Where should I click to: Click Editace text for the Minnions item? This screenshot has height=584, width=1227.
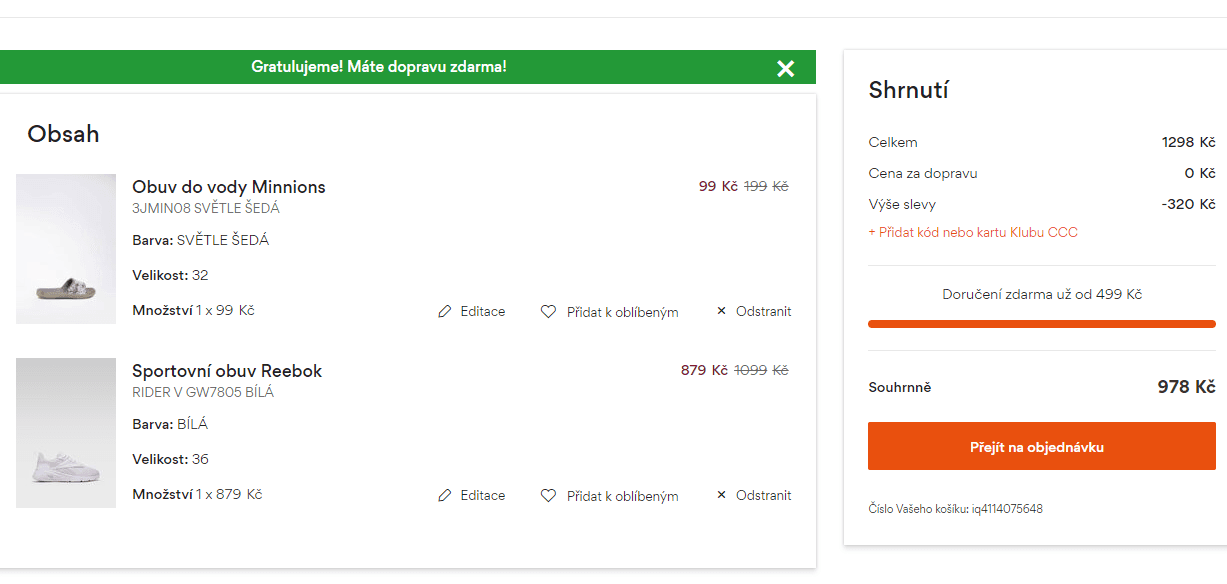[483, 312]
